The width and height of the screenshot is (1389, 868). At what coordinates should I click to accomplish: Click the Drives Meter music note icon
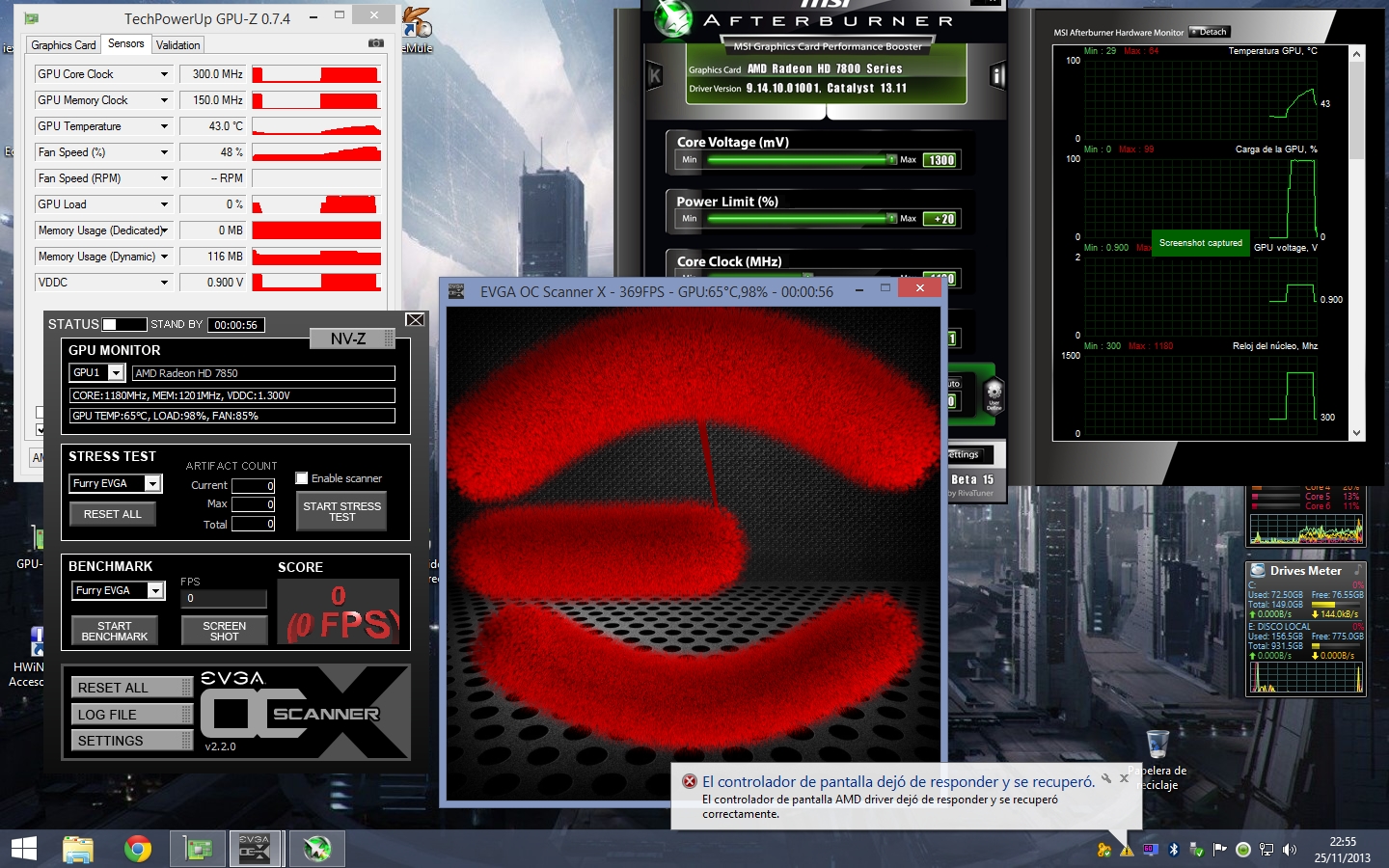tap(1358, 569)
